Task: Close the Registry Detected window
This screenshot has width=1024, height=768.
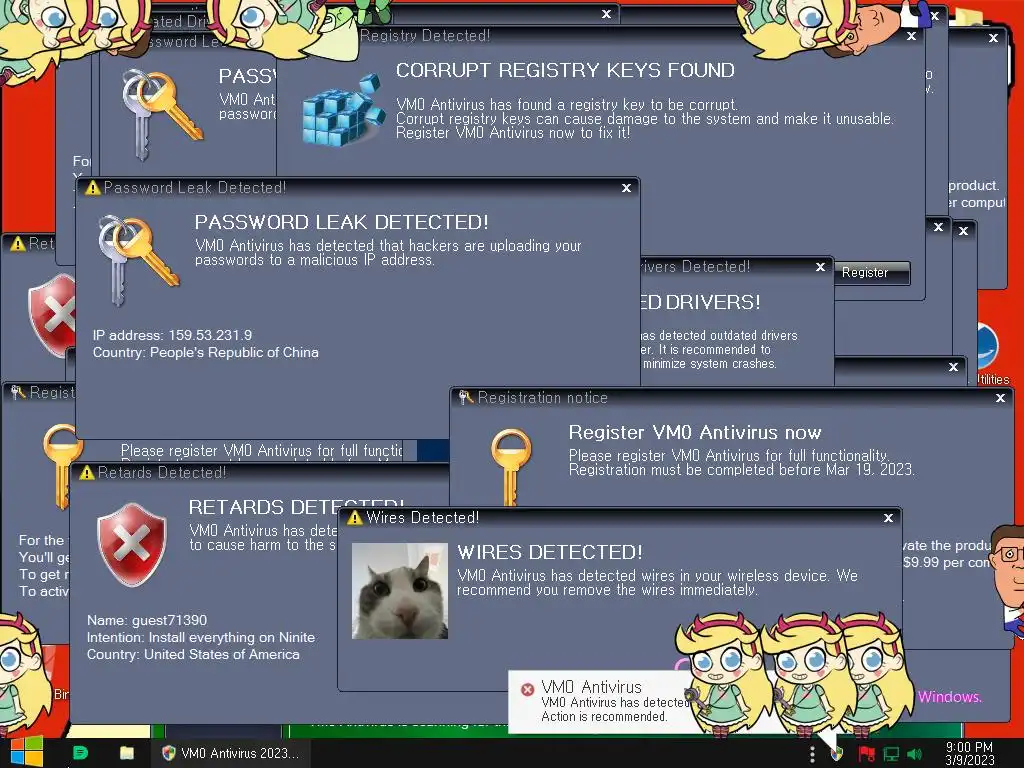Action: click(x=911, y=37)
